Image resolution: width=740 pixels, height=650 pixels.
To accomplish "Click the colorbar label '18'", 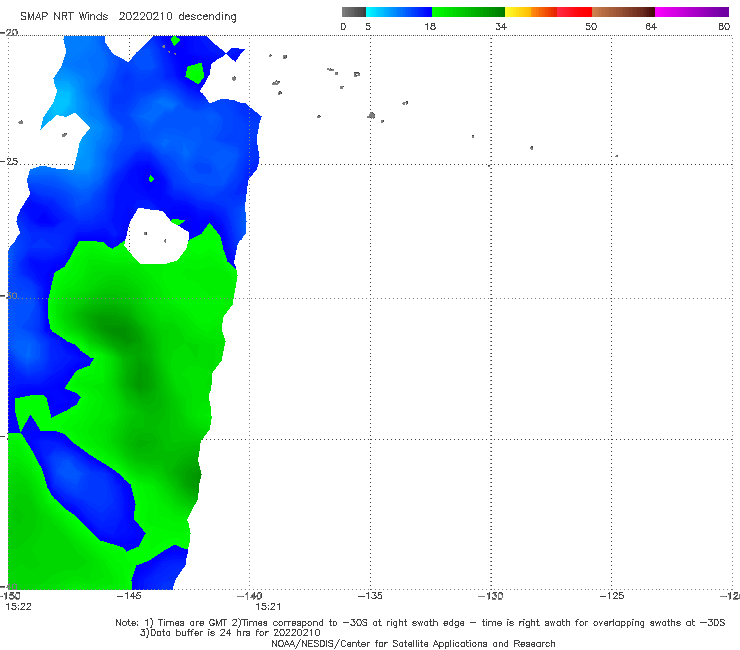I will coord(430,27).
